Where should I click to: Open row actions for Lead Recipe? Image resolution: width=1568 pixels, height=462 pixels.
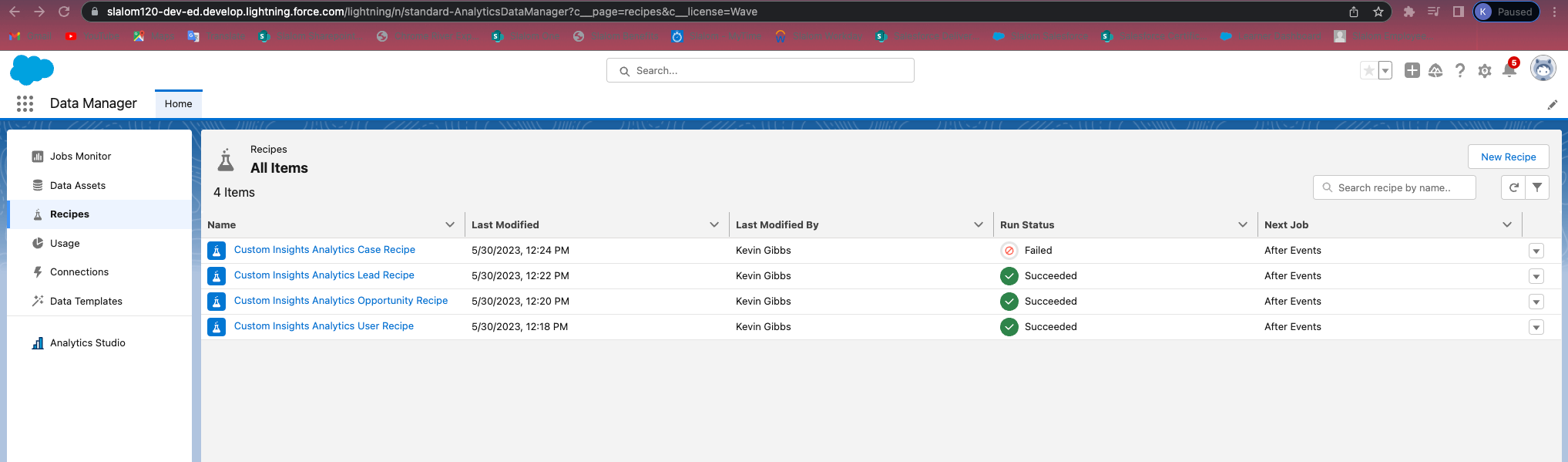point(1536,276)
